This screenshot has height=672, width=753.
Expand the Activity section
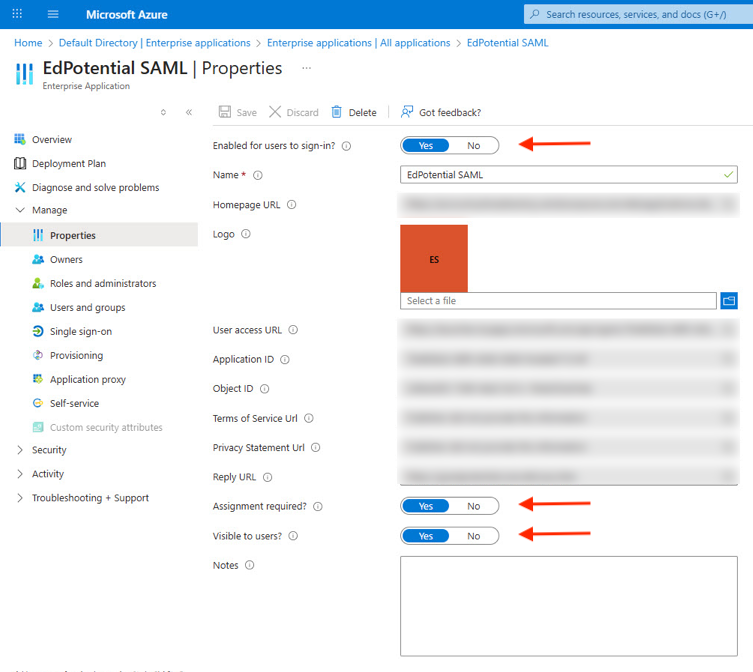(x=20, y=474)
